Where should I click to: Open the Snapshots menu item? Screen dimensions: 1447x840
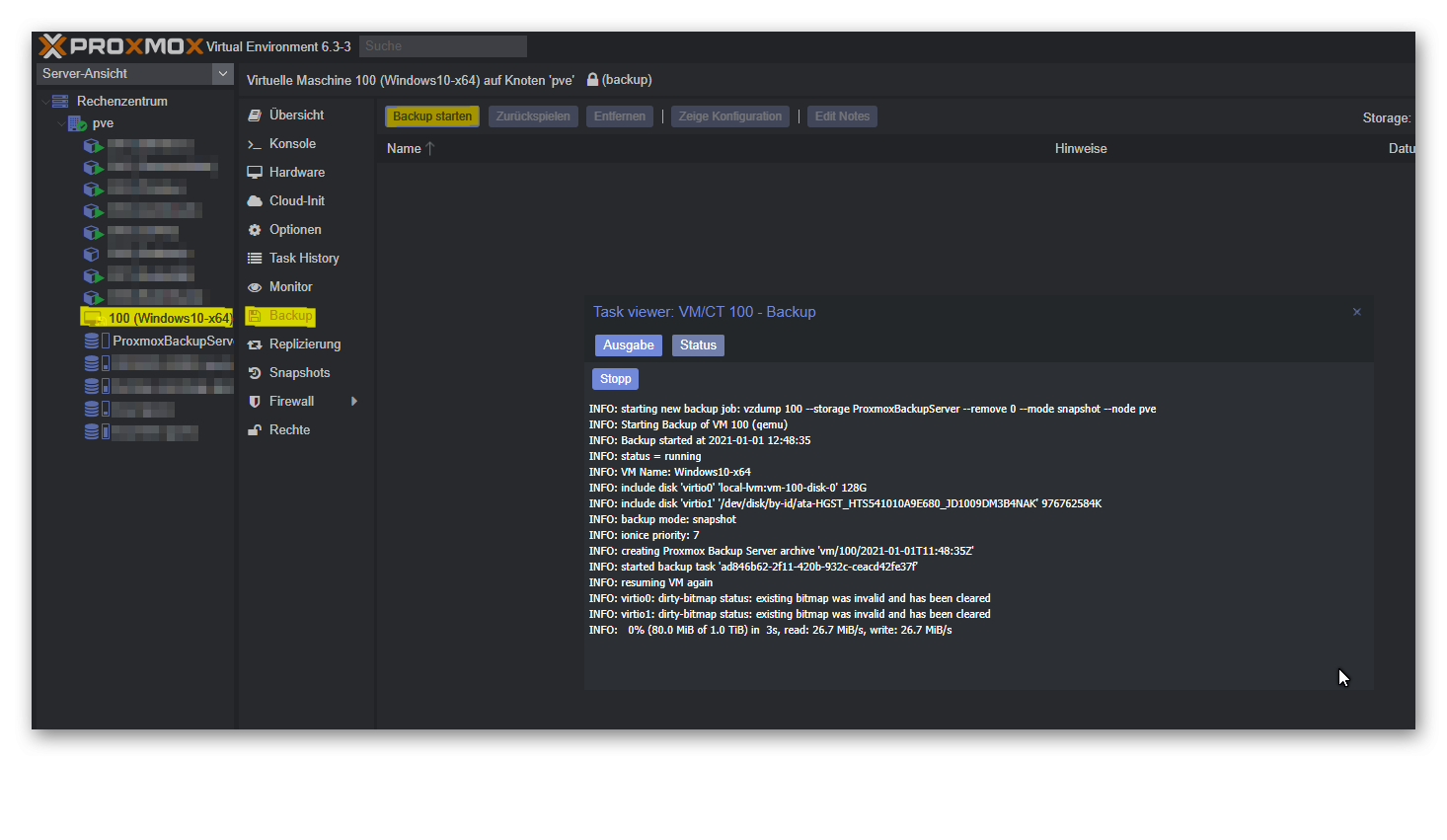(299, 372)
